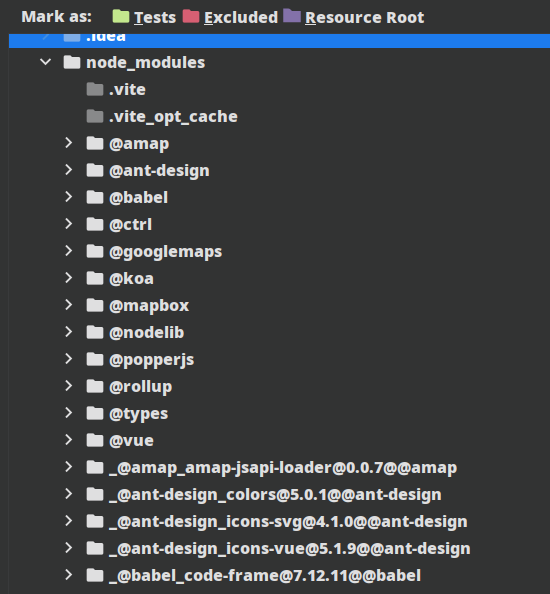The width and height of the screenshot is (550, 594).
Task: Click the @ctrl folder icon
Action: point(95,224)
